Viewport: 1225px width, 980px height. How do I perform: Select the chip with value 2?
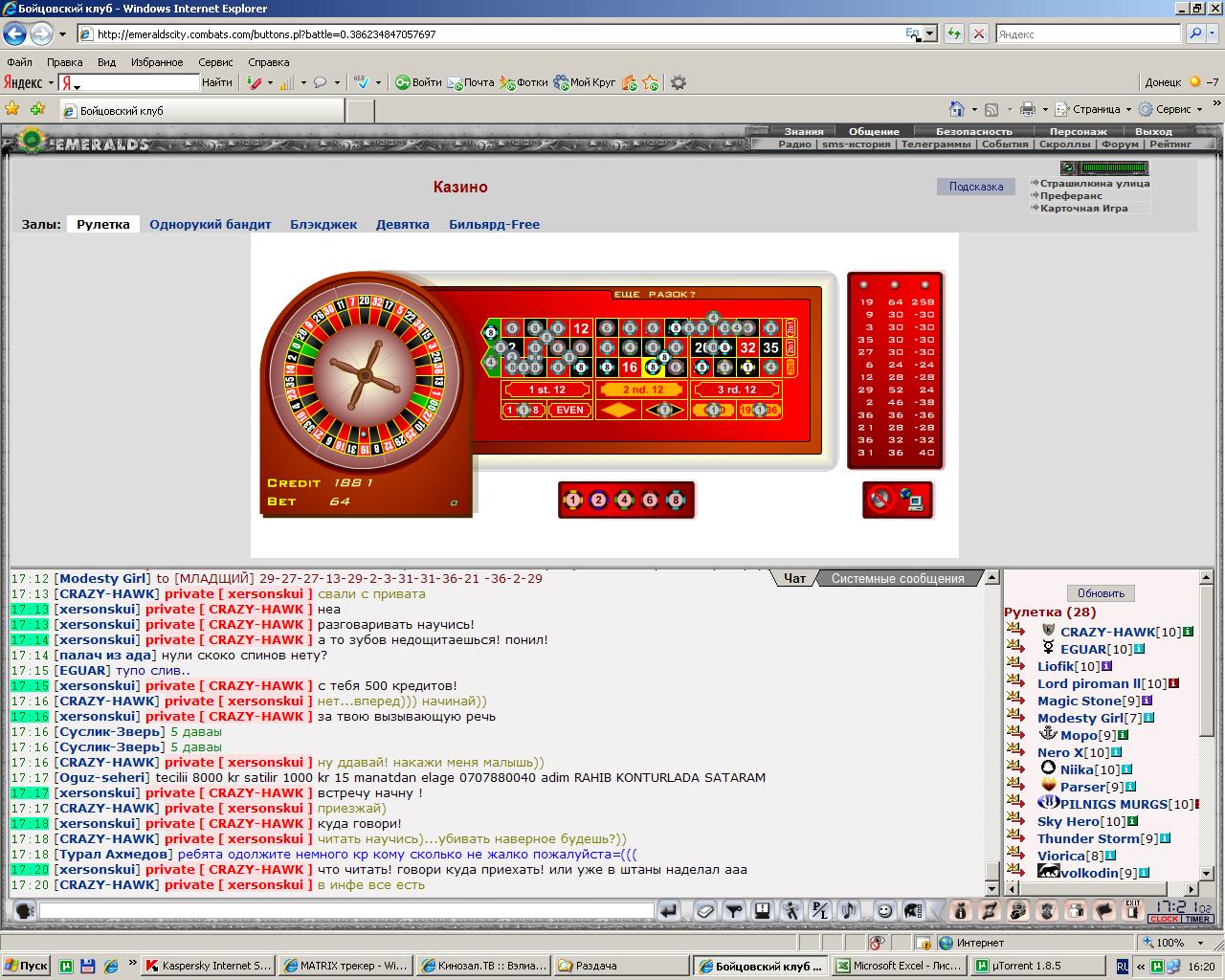[x=599, y=500]
